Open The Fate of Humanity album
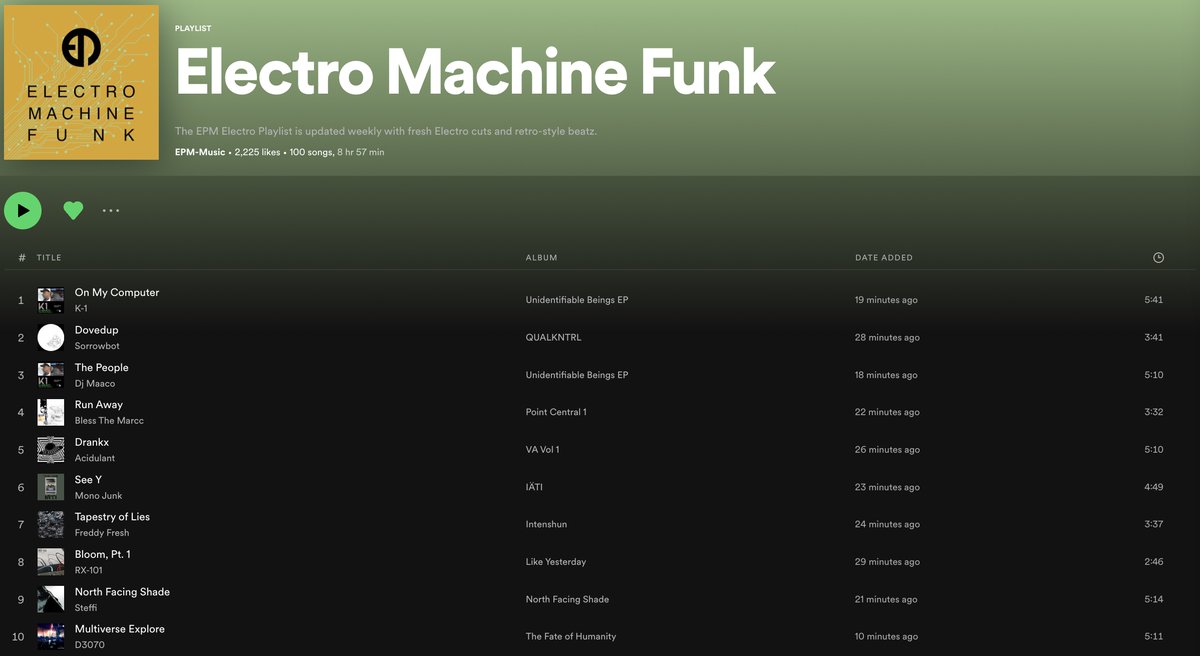 [571, 636]
